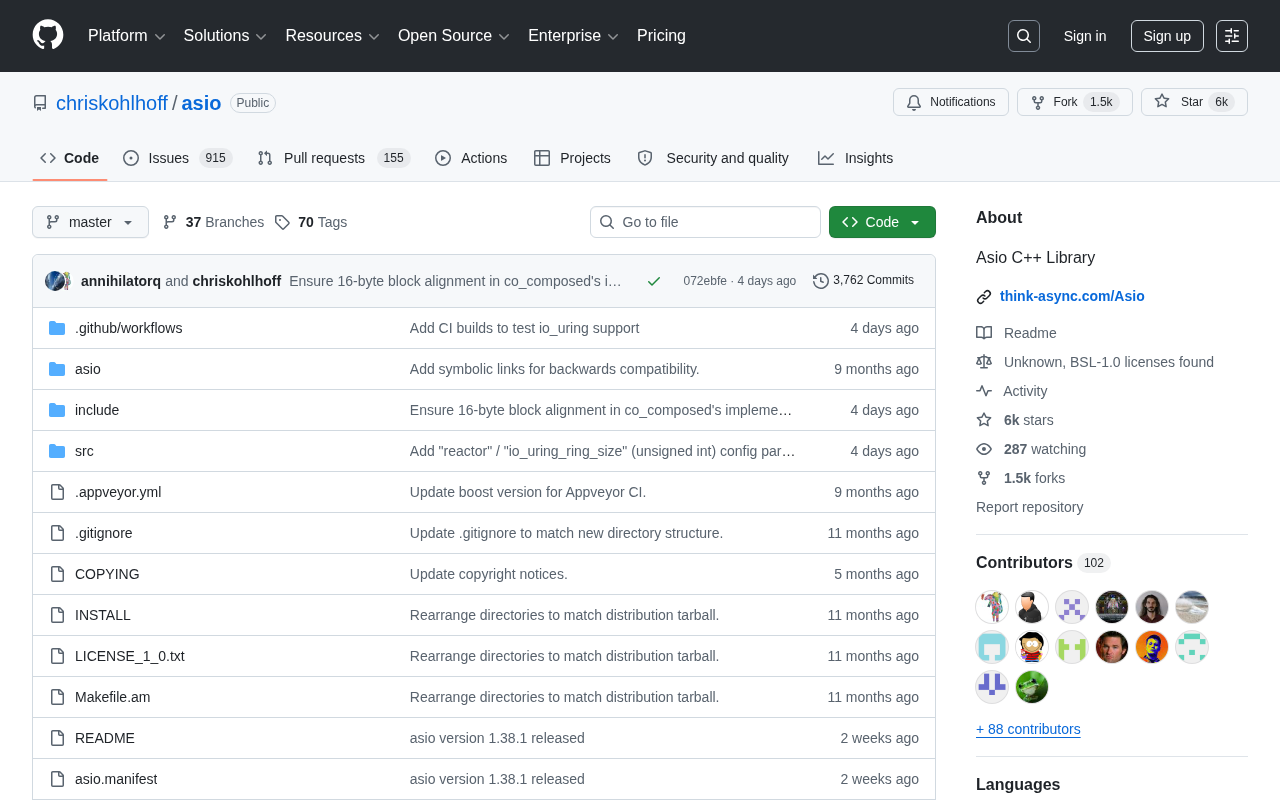Open the 3,762 Commits link
1280x800 pixels.
pos(864,281)
